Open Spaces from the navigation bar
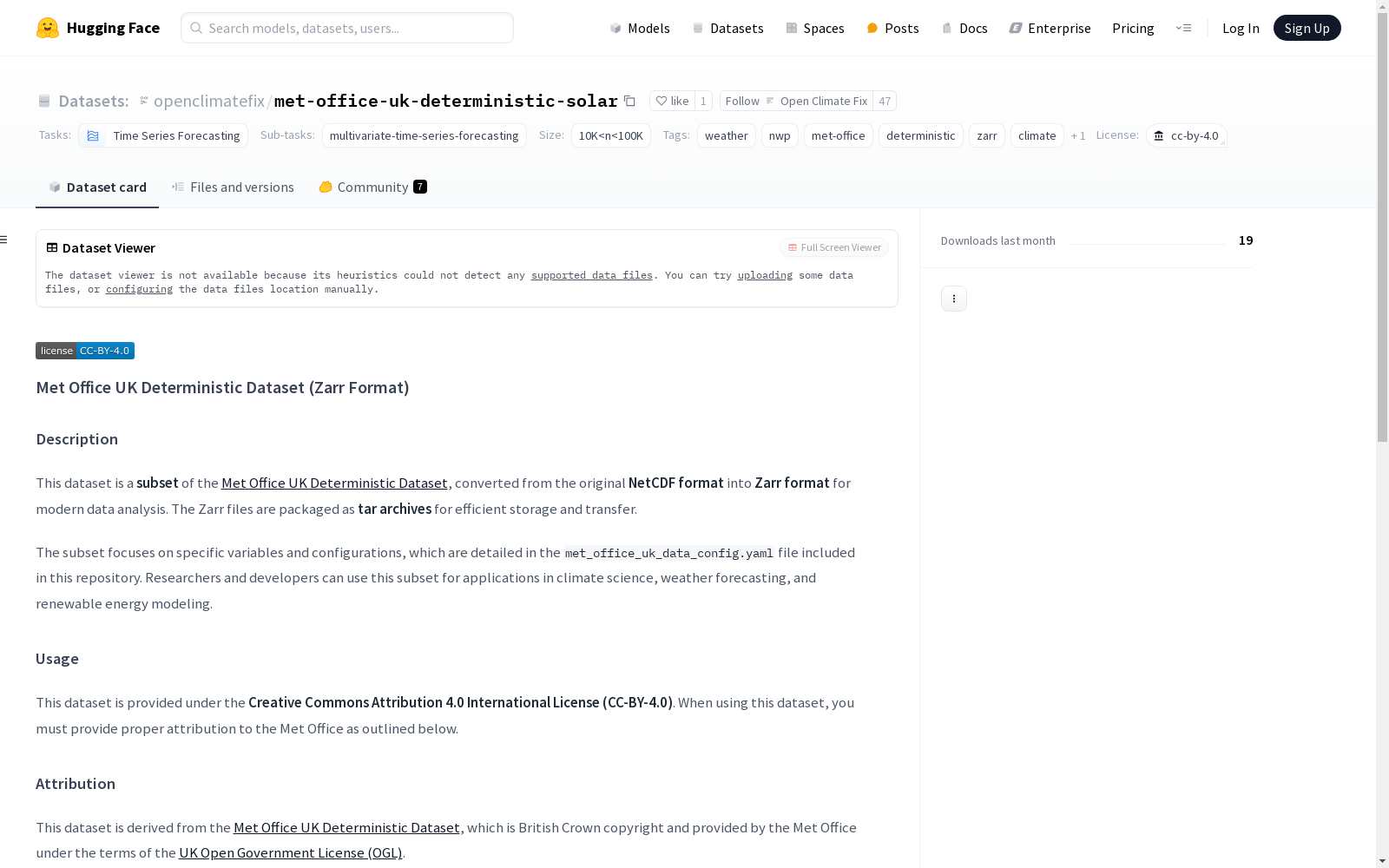The height and width of the screenshot is (868, 1389). (x=814, y=28)
